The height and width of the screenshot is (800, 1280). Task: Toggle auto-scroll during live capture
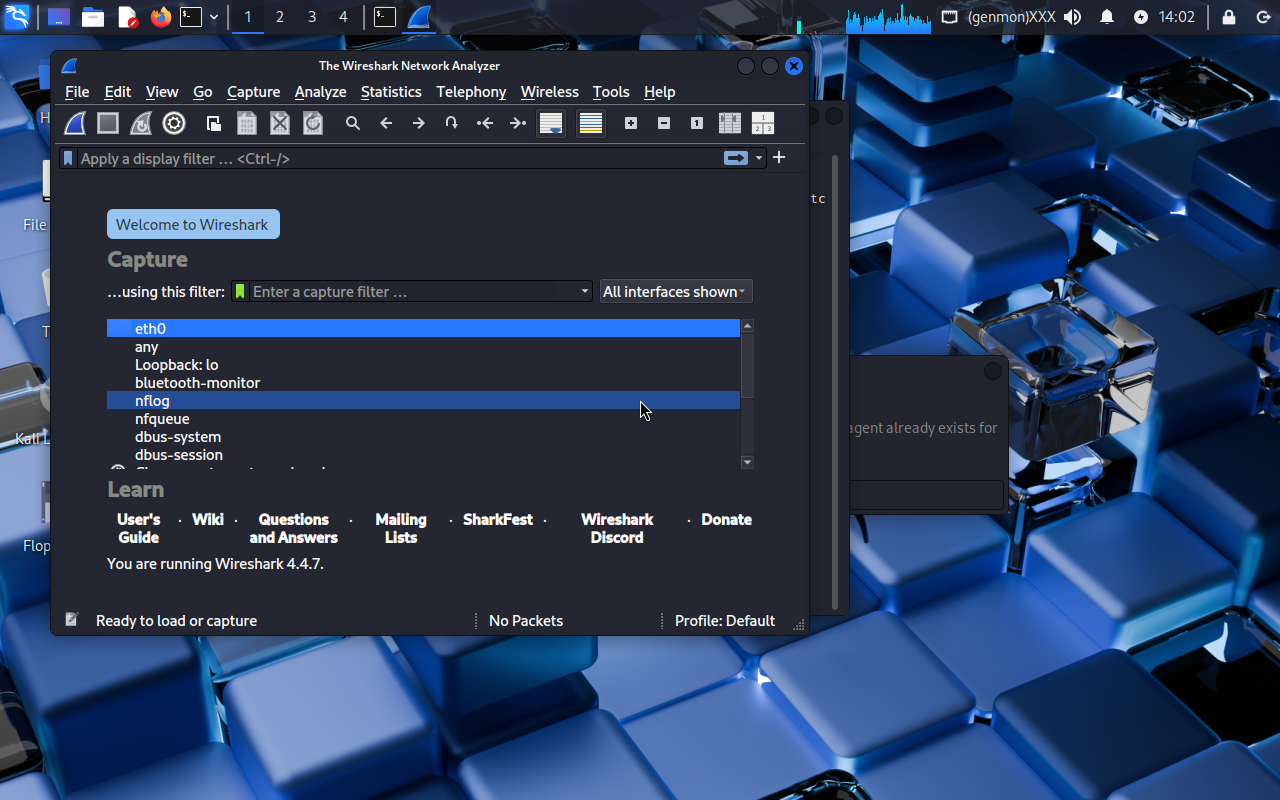coord(551,123)
